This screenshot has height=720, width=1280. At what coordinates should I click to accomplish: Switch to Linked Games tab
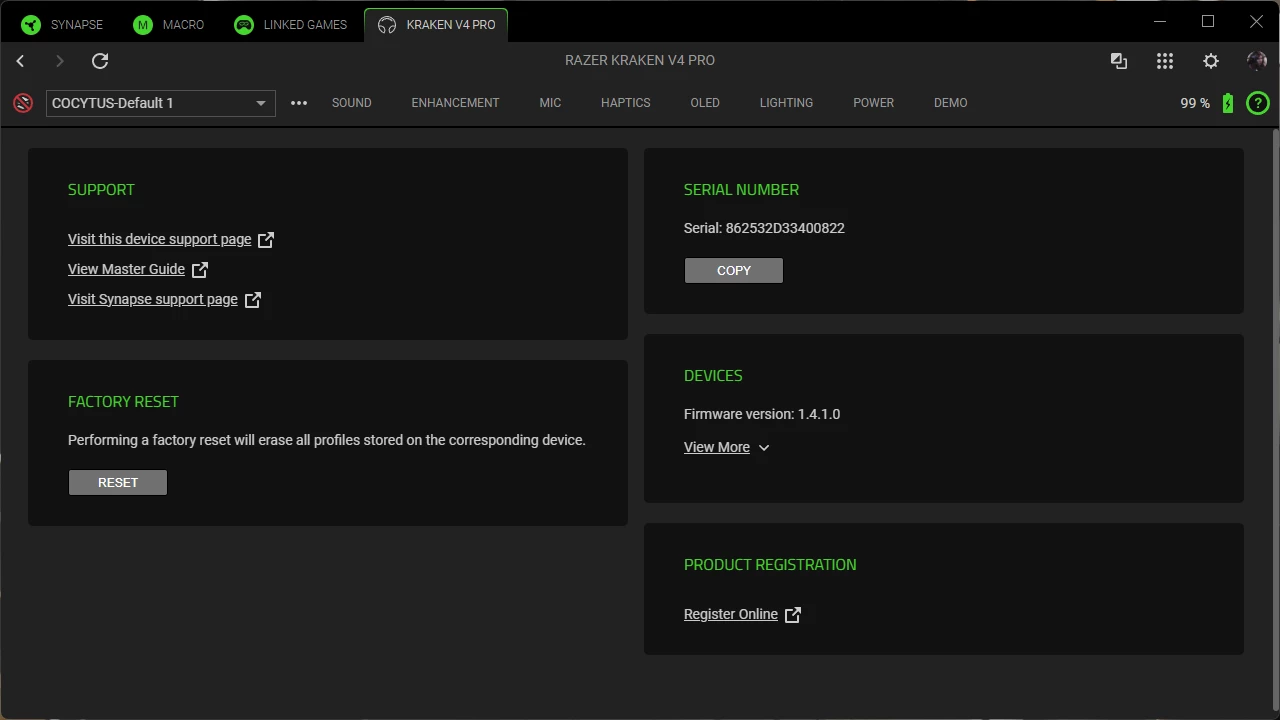[x=290, y=25]
